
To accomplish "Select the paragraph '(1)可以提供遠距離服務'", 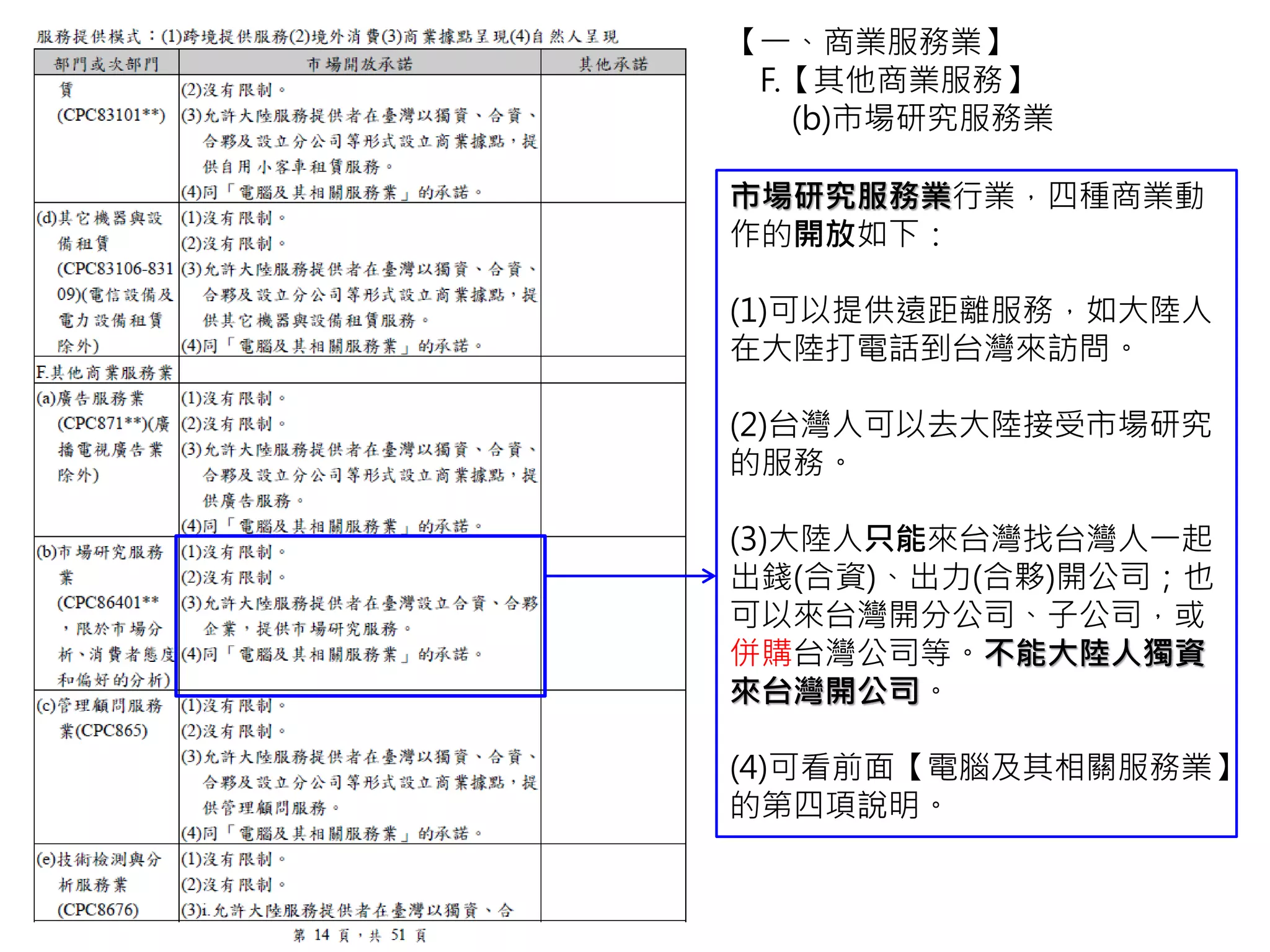I will click(x=971, y=329).
